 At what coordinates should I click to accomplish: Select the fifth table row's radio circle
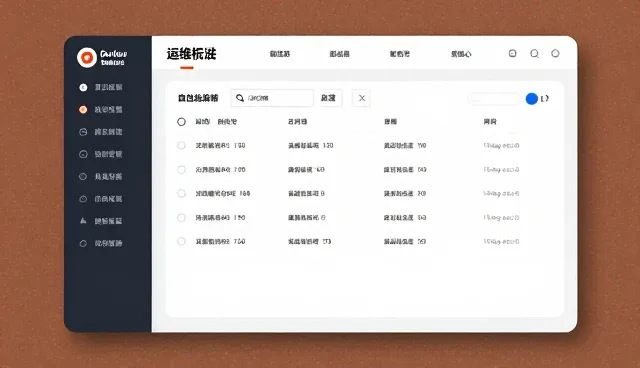coord(181,241)
